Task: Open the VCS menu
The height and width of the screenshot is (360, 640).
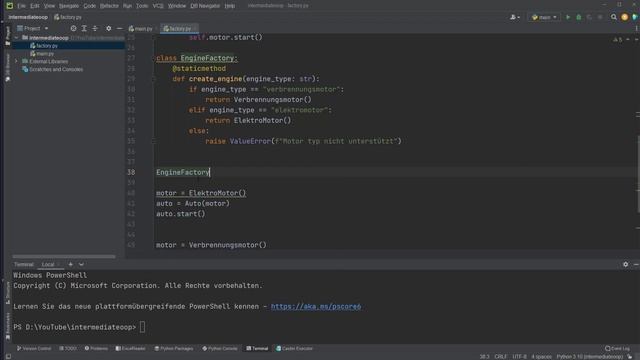Action: point(158,6)
